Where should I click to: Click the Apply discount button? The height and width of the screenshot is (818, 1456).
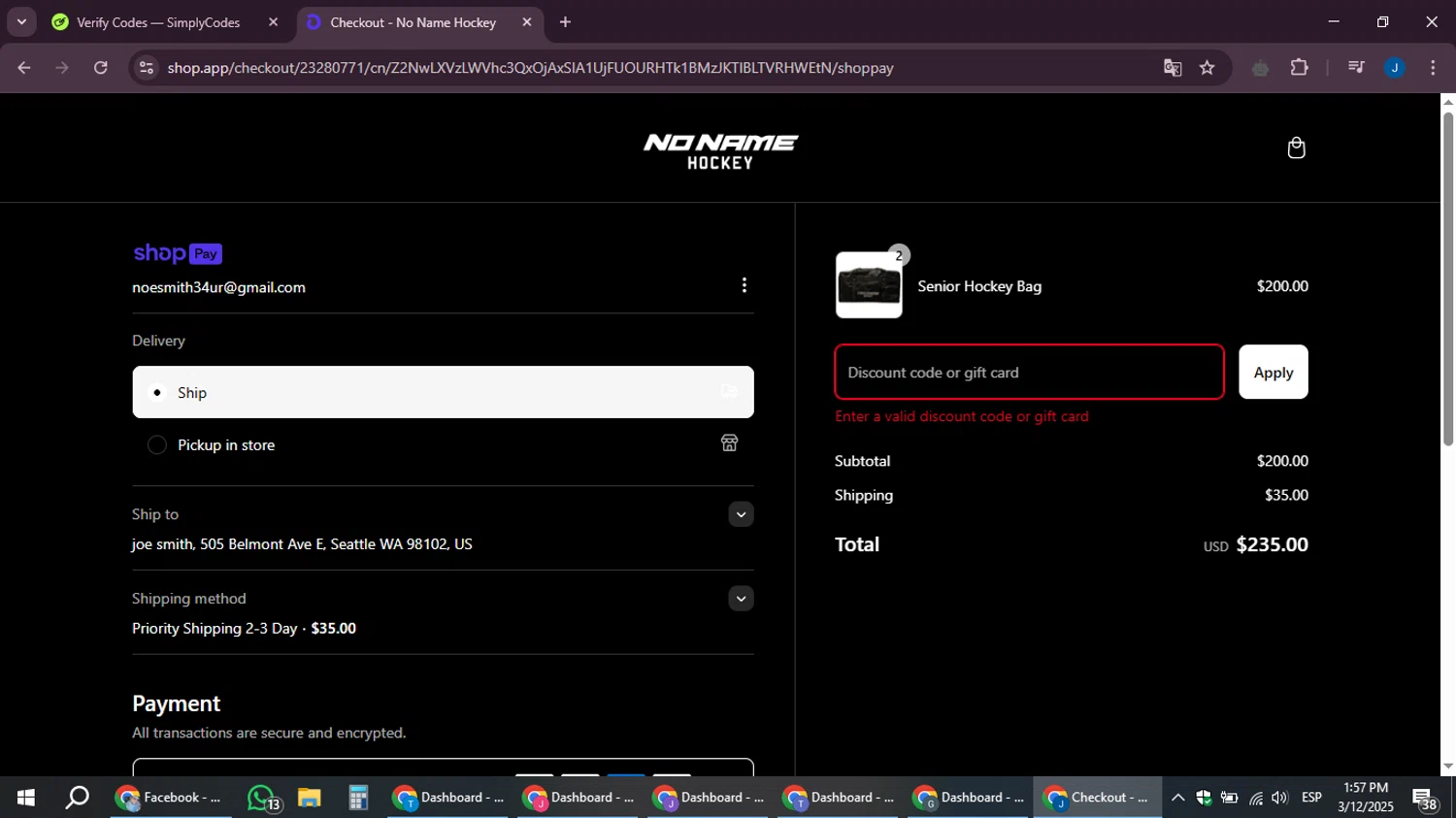pyautogui.click(x=1273, y=373)
